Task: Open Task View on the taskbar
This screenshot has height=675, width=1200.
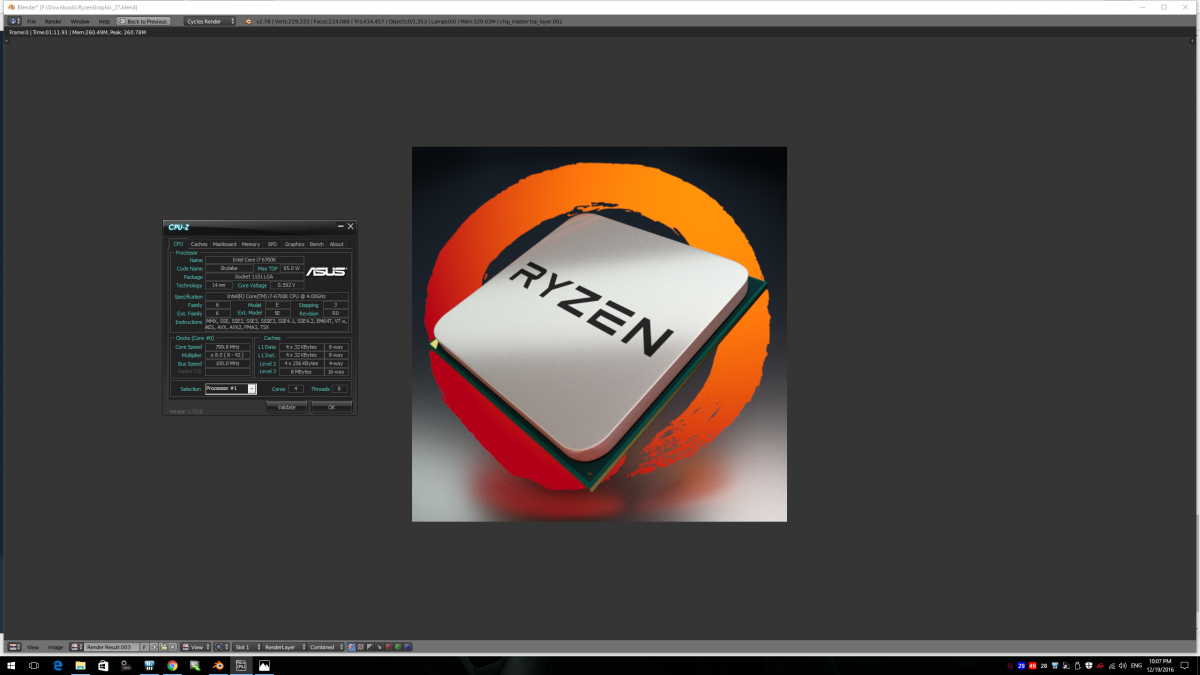Action: 33,665
